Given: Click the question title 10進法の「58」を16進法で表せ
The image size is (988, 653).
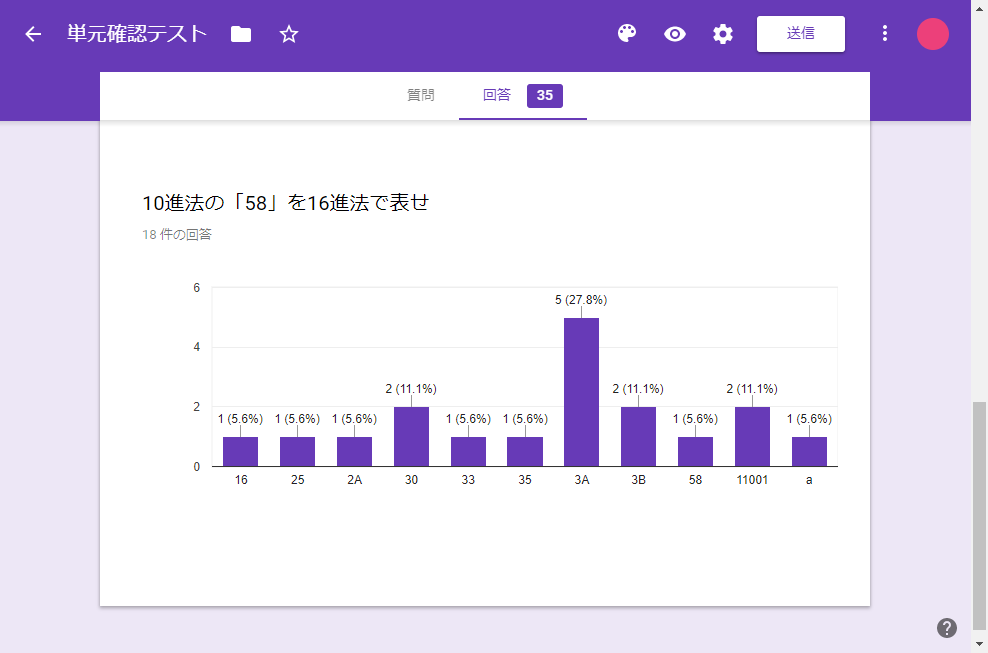Looking at the screenshot, I should click(x=285, y=203).
